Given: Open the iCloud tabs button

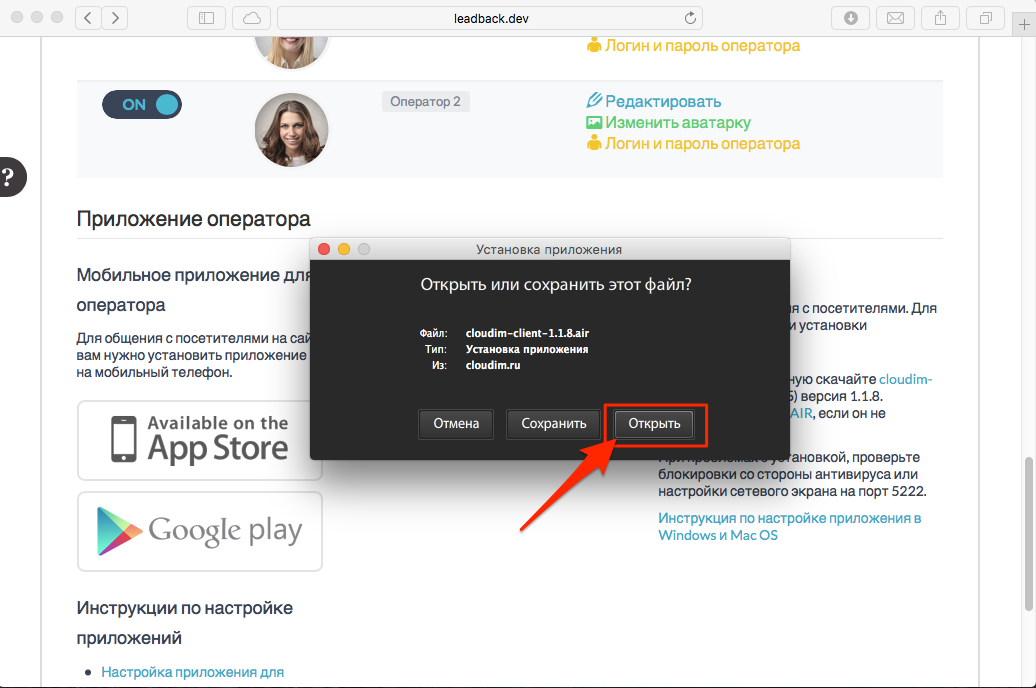Looking at the screenshot, I should tap(251, 18).
